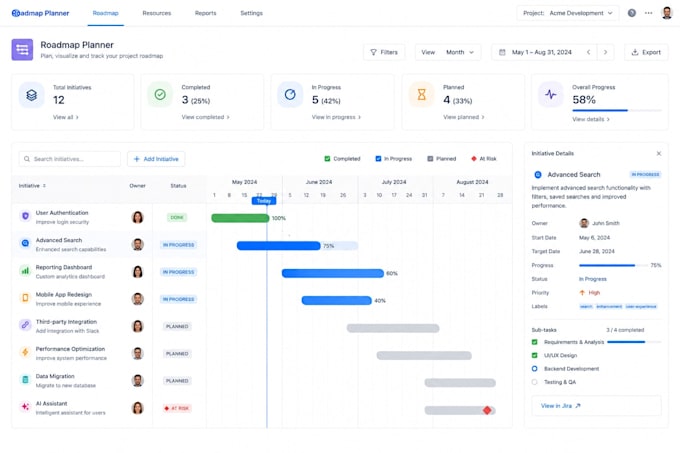Click the Performance Optimization lightning icon
680x453 pixels.
25,352
